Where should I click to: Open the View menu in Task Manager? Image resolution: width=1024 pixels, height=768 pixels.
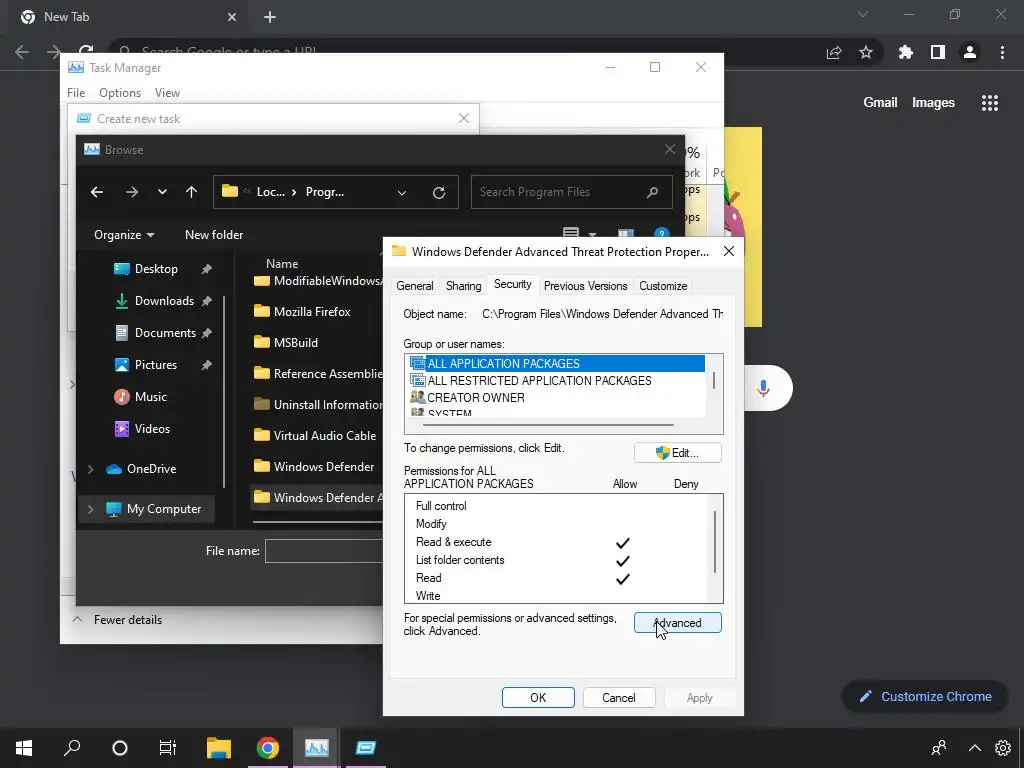tap(167, 93)
